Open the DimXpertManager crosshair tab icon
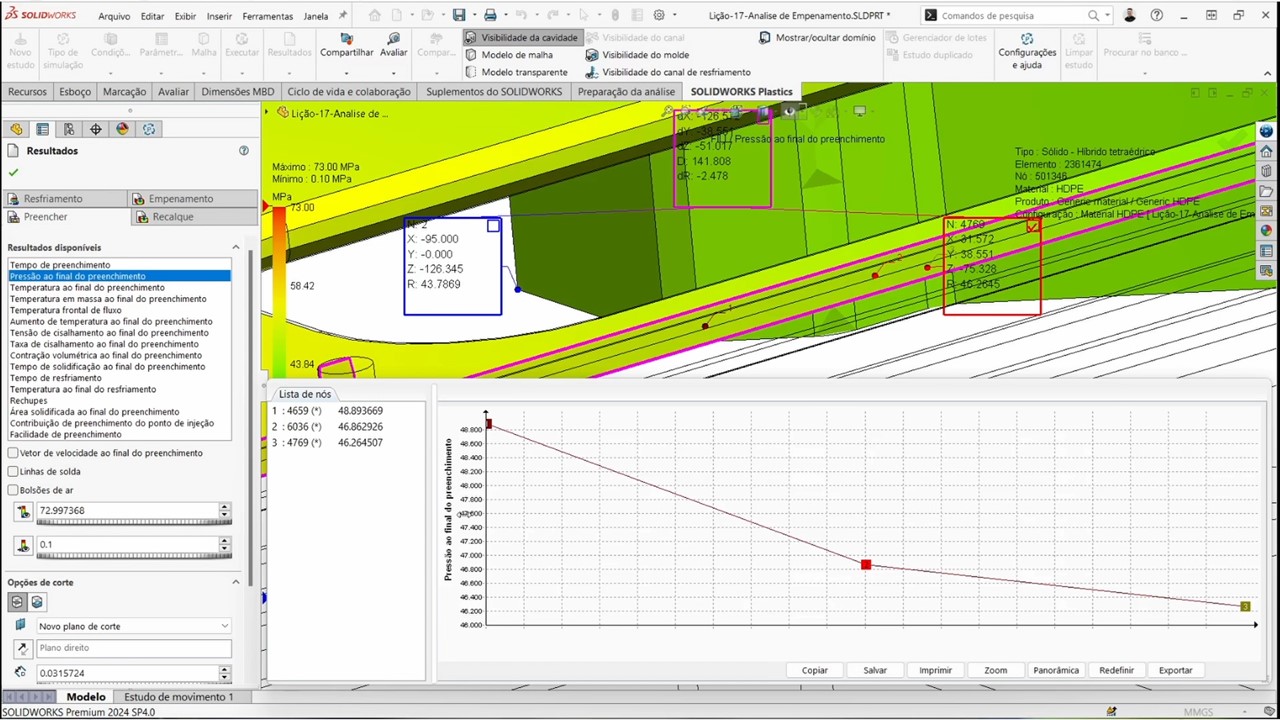1280x720 pixels. tap(96, 129)
